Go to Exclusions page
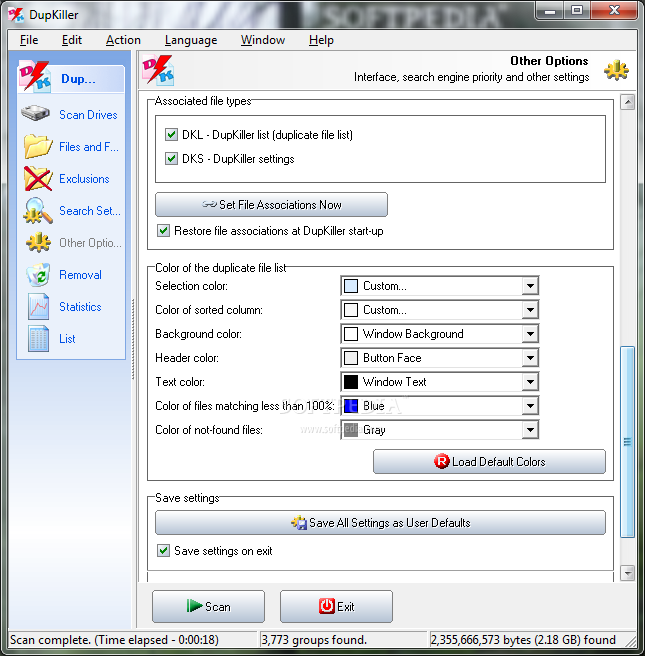The width and height of the screenshot is (645, 656). tap(84, 179)
